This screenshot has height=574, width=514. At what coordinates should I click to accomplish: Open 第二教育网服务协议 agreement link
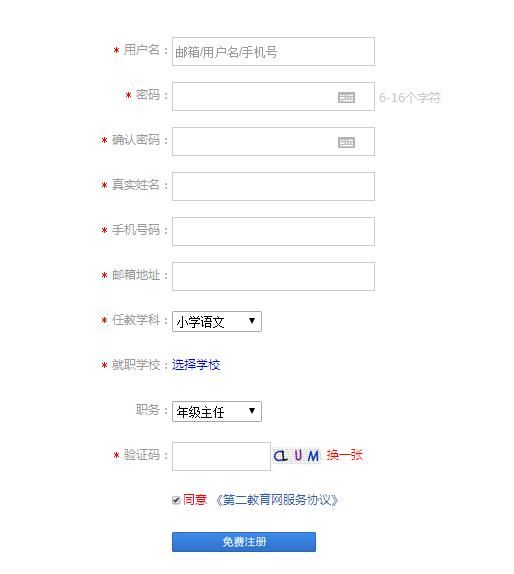click(276, 500)
